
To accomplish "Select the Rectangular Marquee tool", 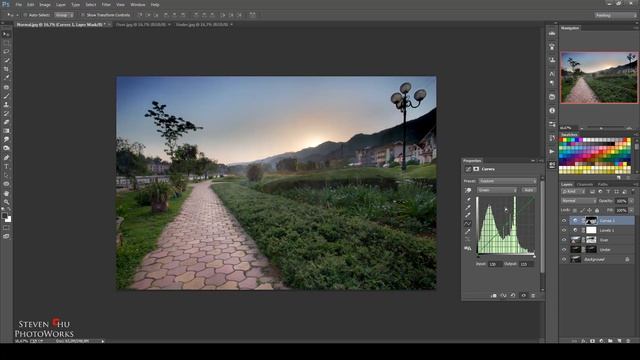I will click(6, 43).
